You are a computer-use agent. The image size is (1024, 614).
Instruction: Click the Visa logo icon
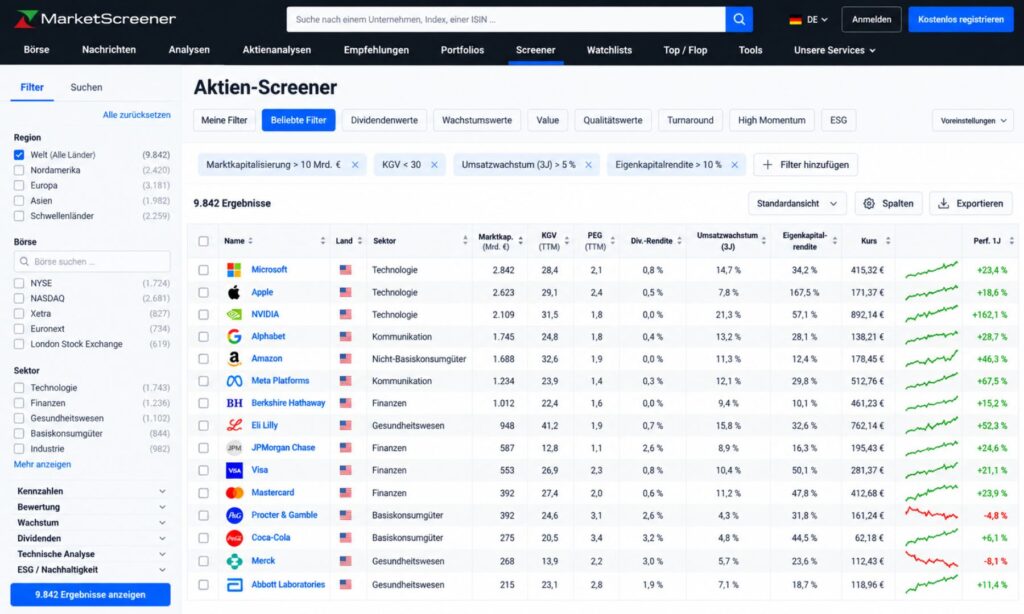(234, 470)
